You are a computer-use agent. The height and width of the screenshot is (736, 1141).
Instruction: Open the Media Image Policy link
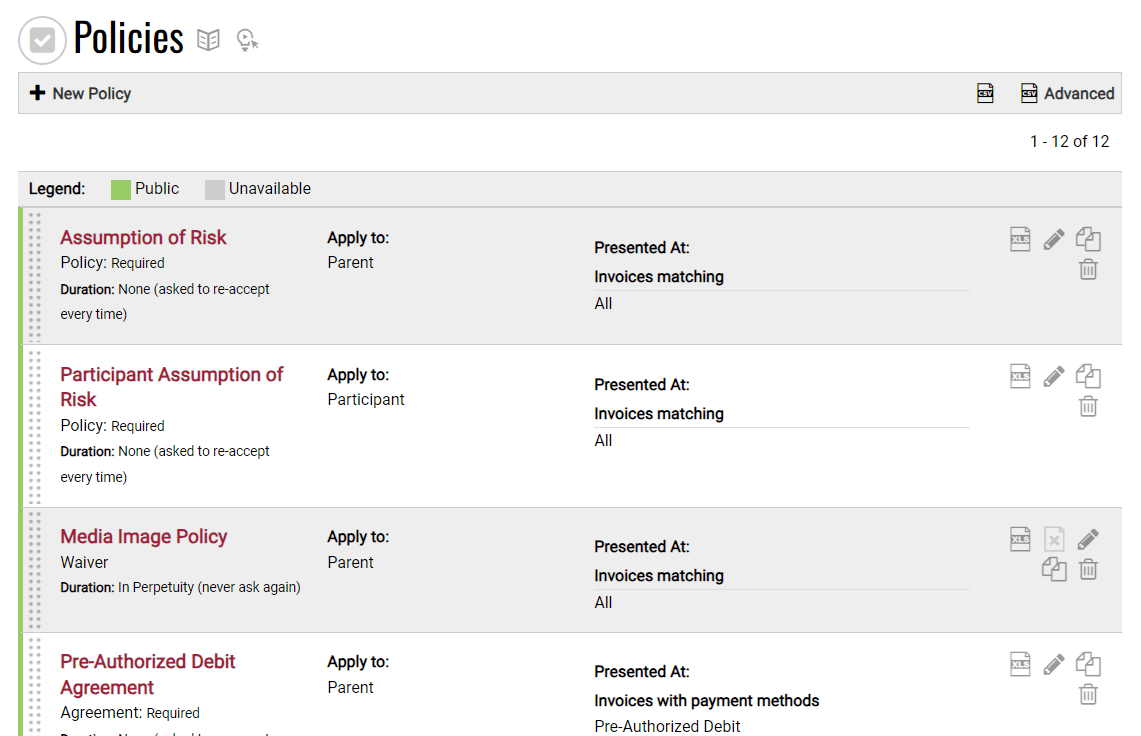coord(144,537)
